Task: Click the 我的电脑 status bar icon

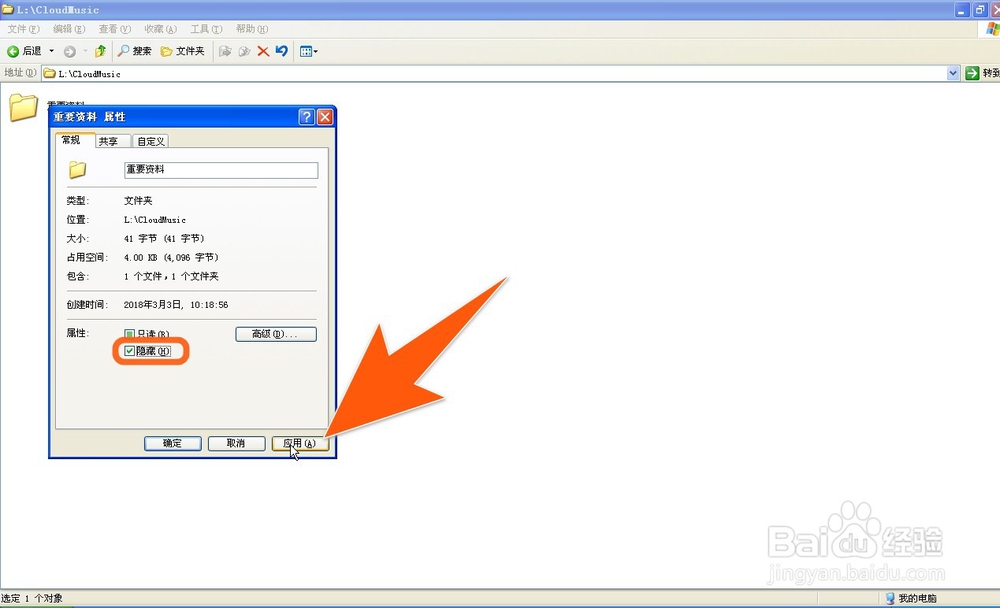Action: (890, 598)
